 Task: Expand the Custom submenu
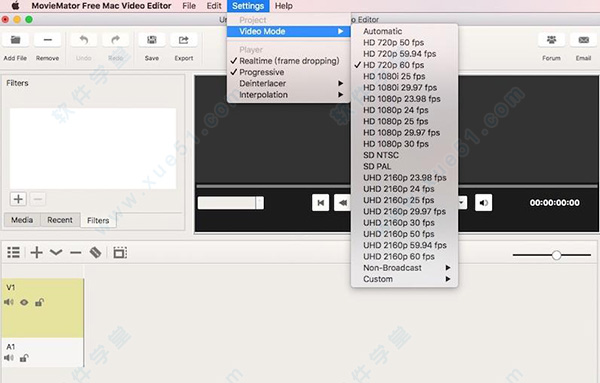click(404, 279)
